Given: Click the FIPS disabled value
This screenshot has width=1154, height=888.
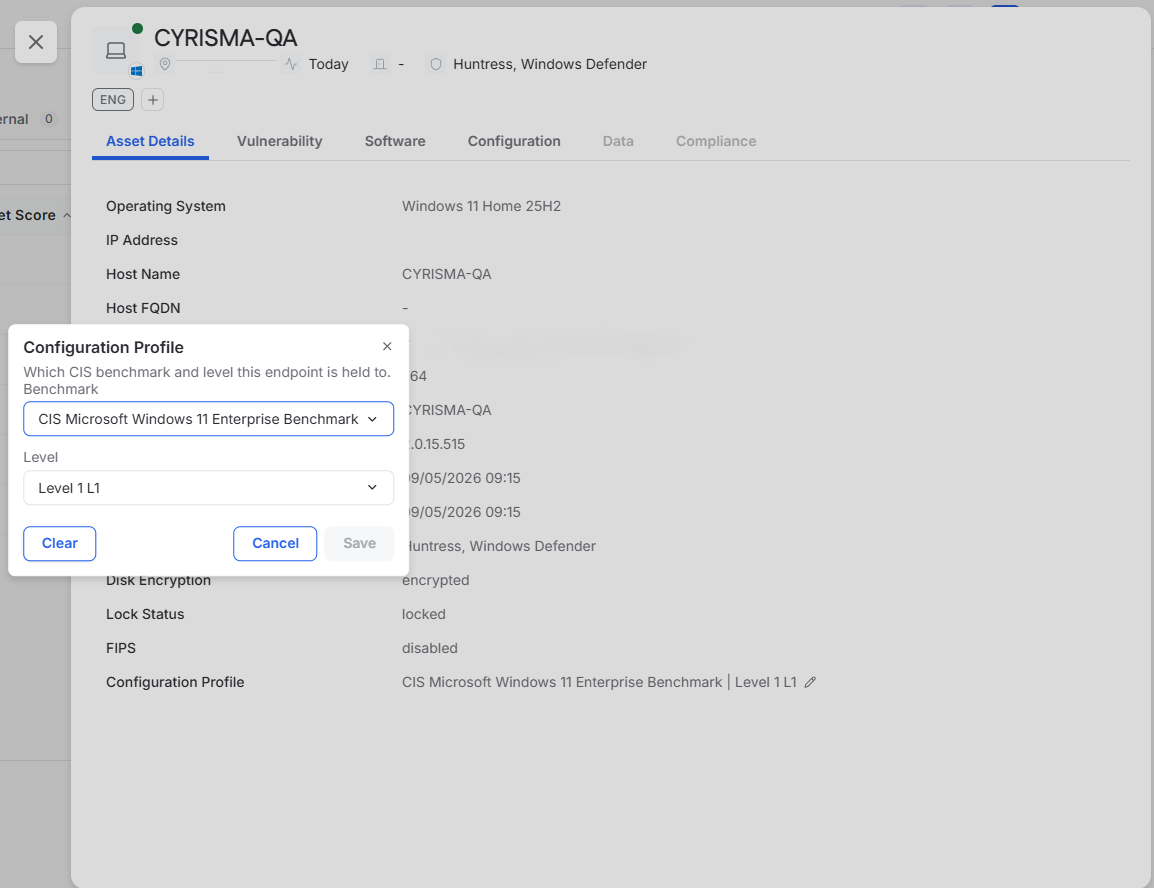Looking at the screenshot, I should pos(430,647).
